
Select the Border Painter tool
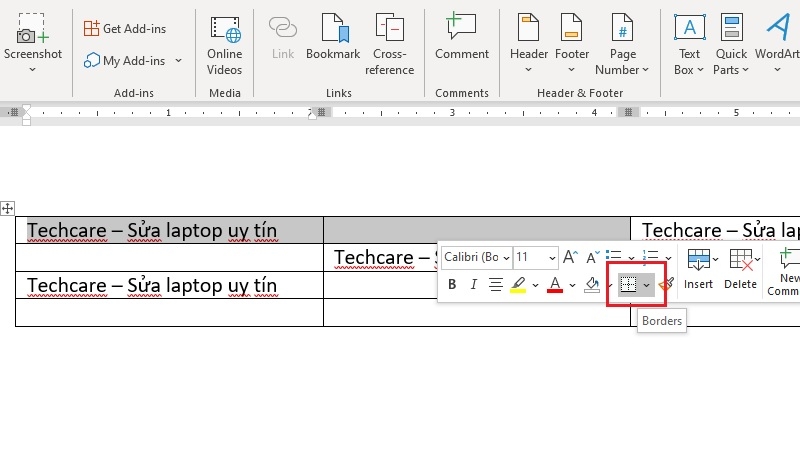click(666, 284)
